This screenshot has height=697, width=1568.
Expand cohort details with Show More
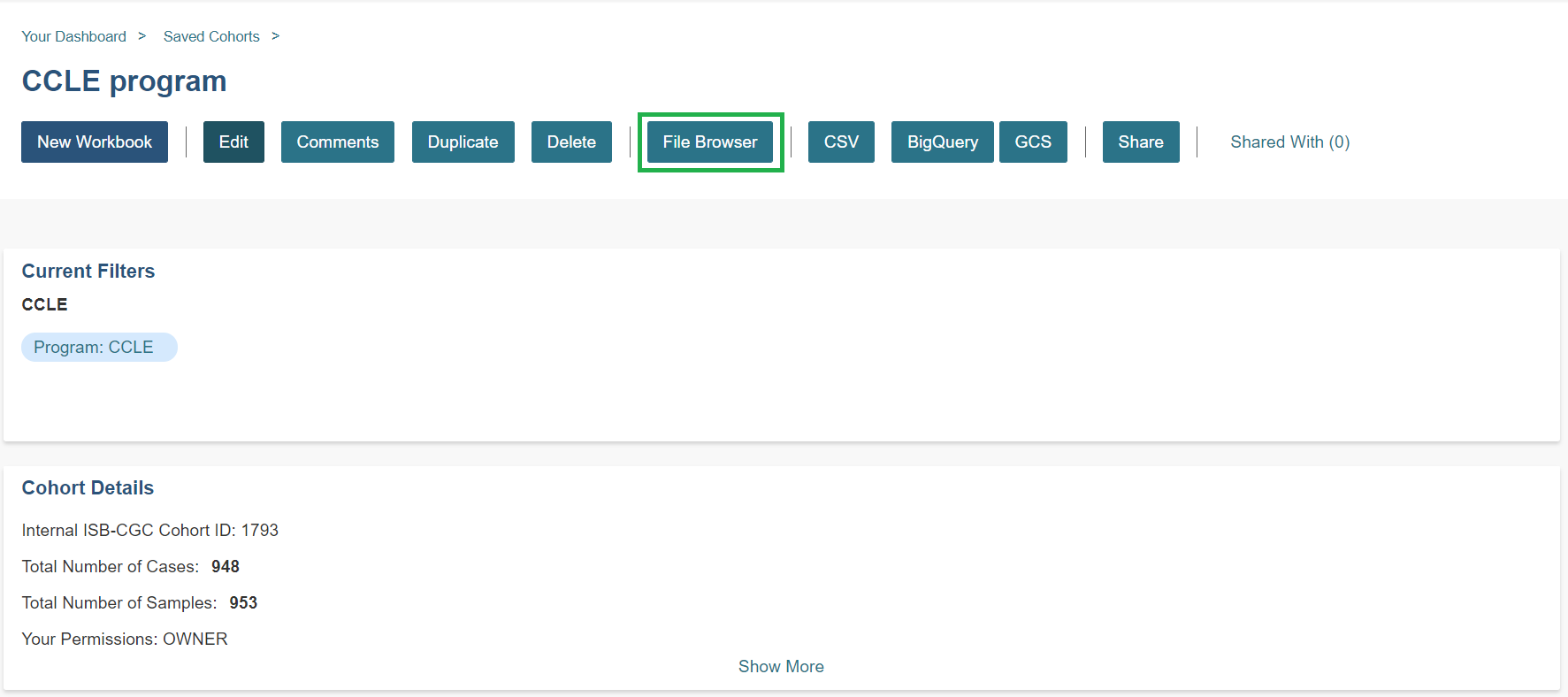[x=781, y=666]
